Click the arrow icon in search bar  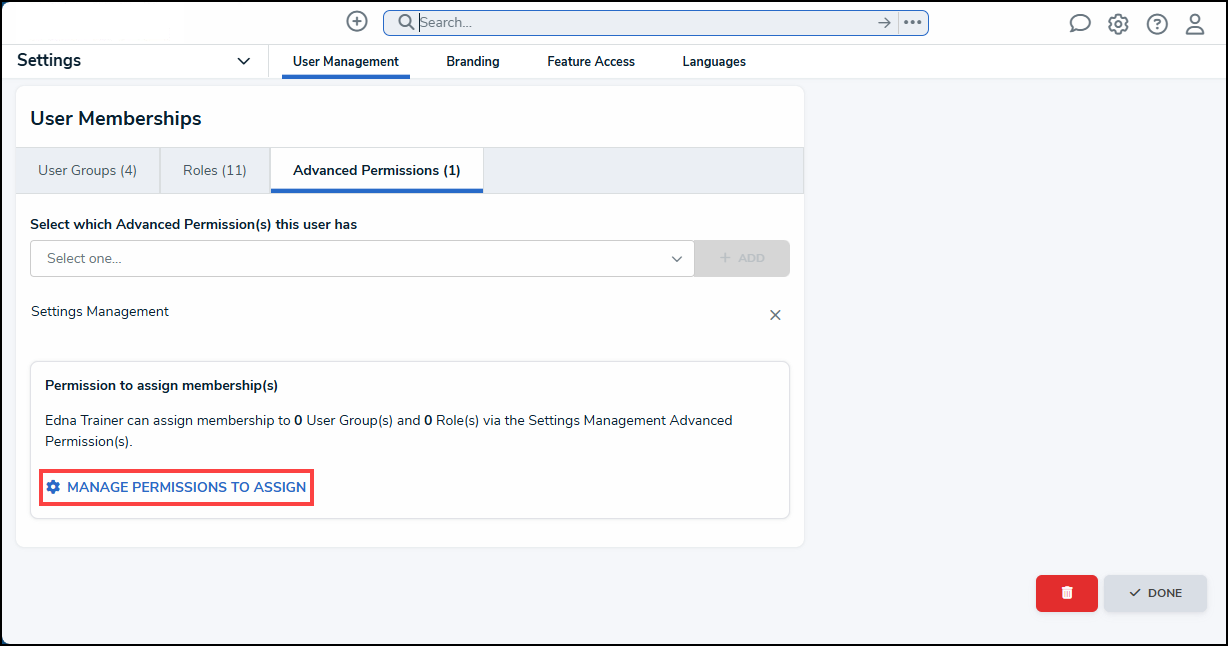click(884, 22)
